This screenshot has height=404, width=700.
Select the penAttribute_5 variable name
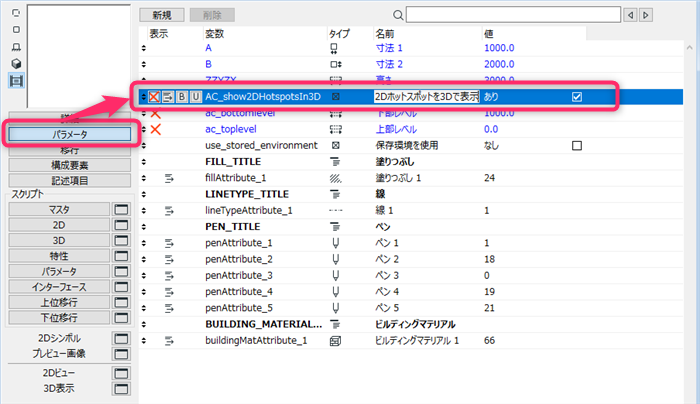tap(239, 308)
